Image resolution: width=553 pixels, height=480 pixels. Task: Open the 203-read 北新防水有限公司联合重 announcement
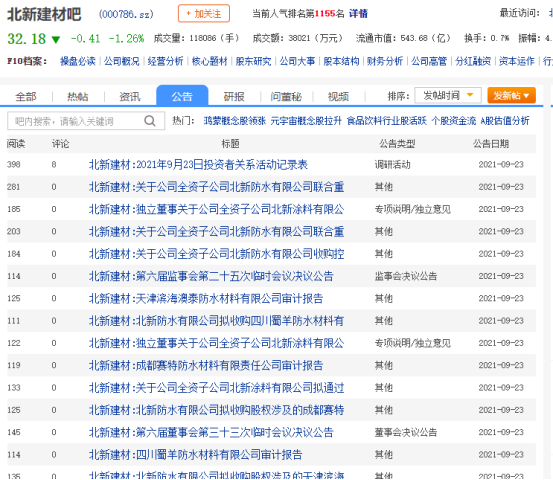(x=216, y=232)
